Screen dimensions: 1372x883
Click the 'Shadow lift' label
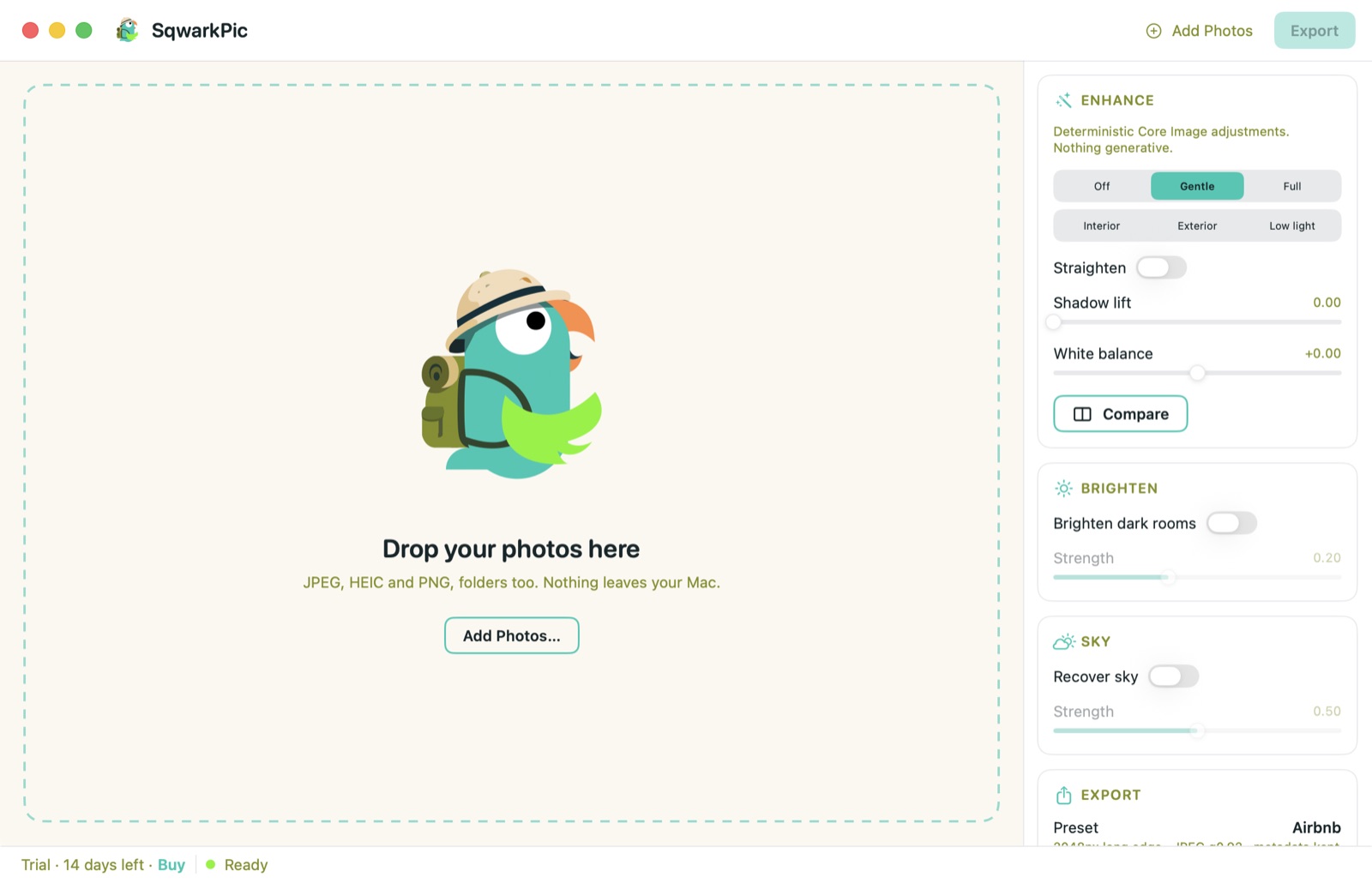1092,303
